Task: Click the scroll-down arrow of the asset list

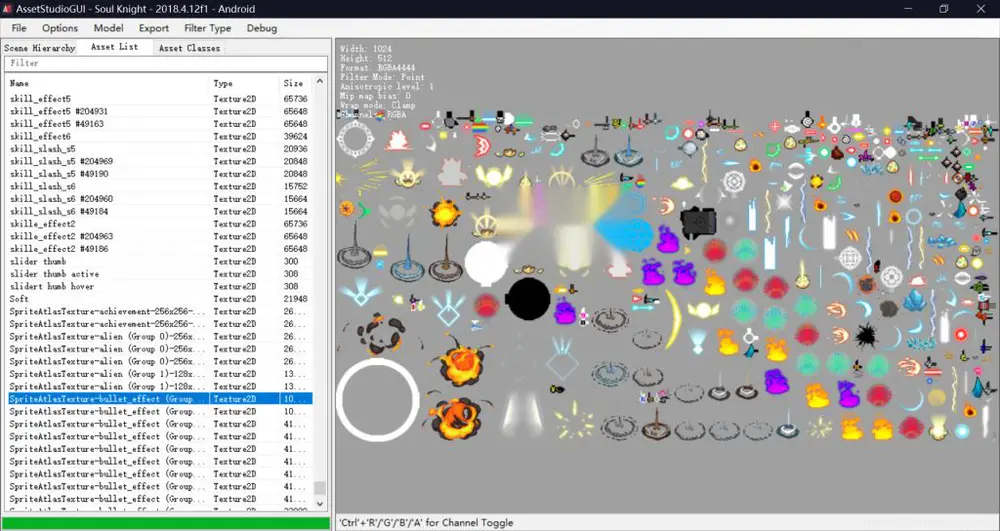Action: (320, 504)
